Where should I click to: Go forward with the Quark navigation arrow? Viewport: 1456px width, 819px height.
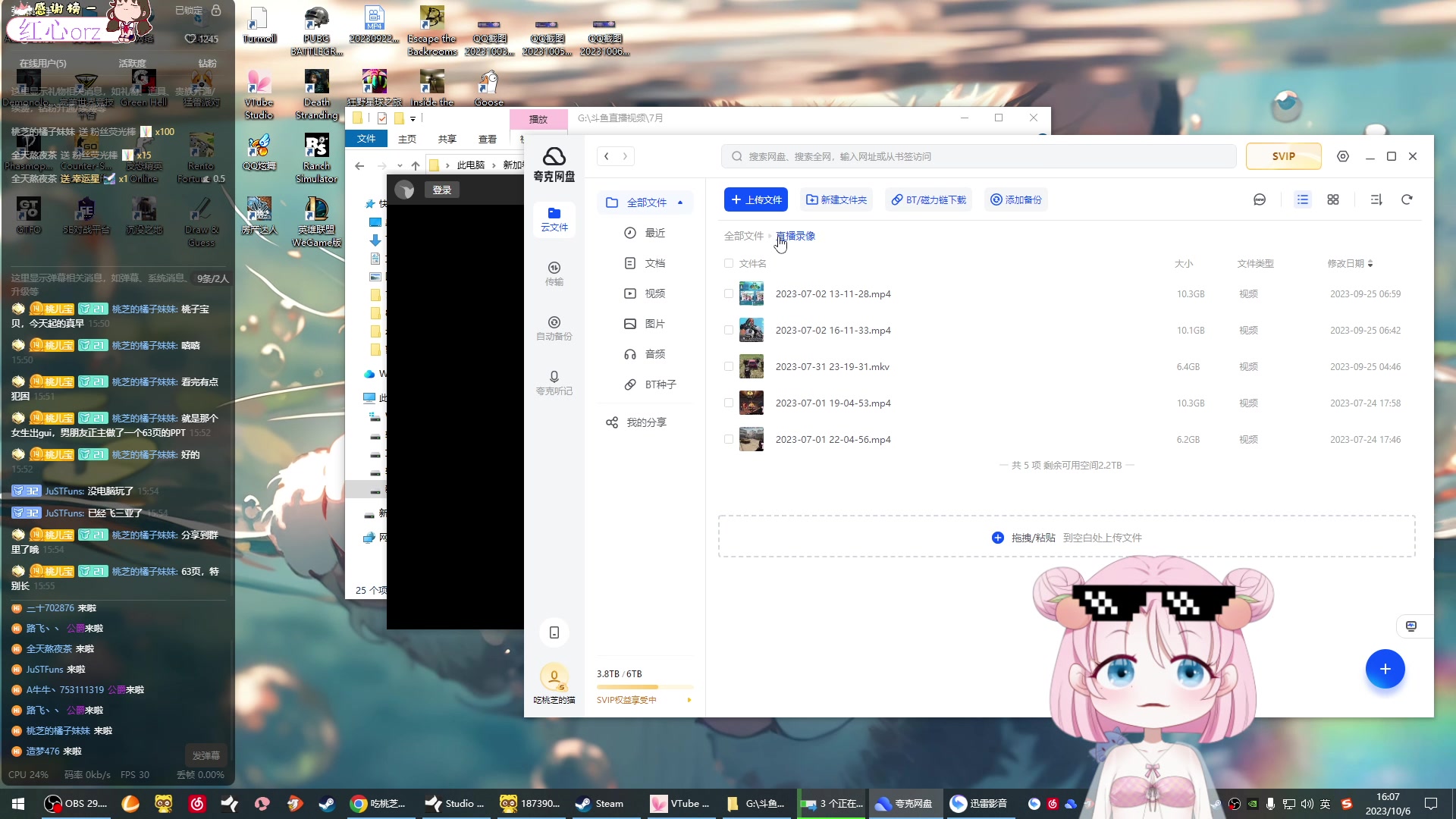pyautogui.click(x=625, y=156)
